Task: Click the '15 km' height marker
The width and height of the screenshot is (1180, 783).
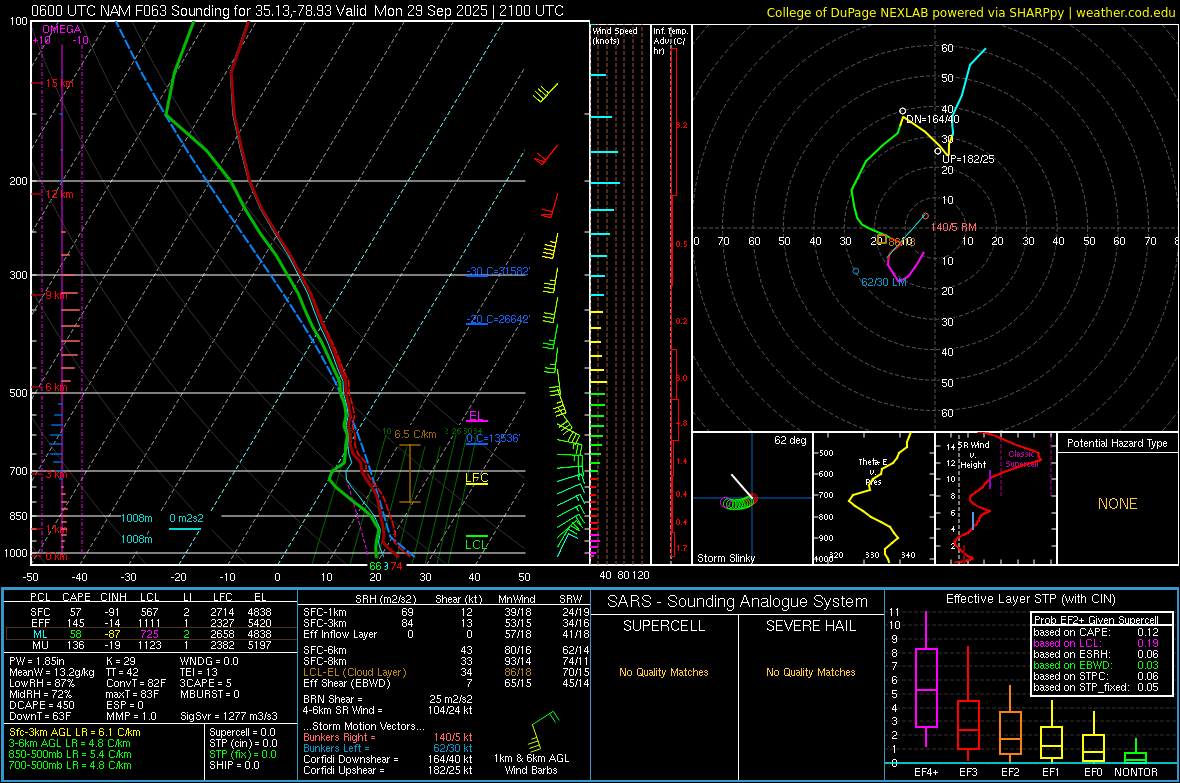Action: (59, 83)
